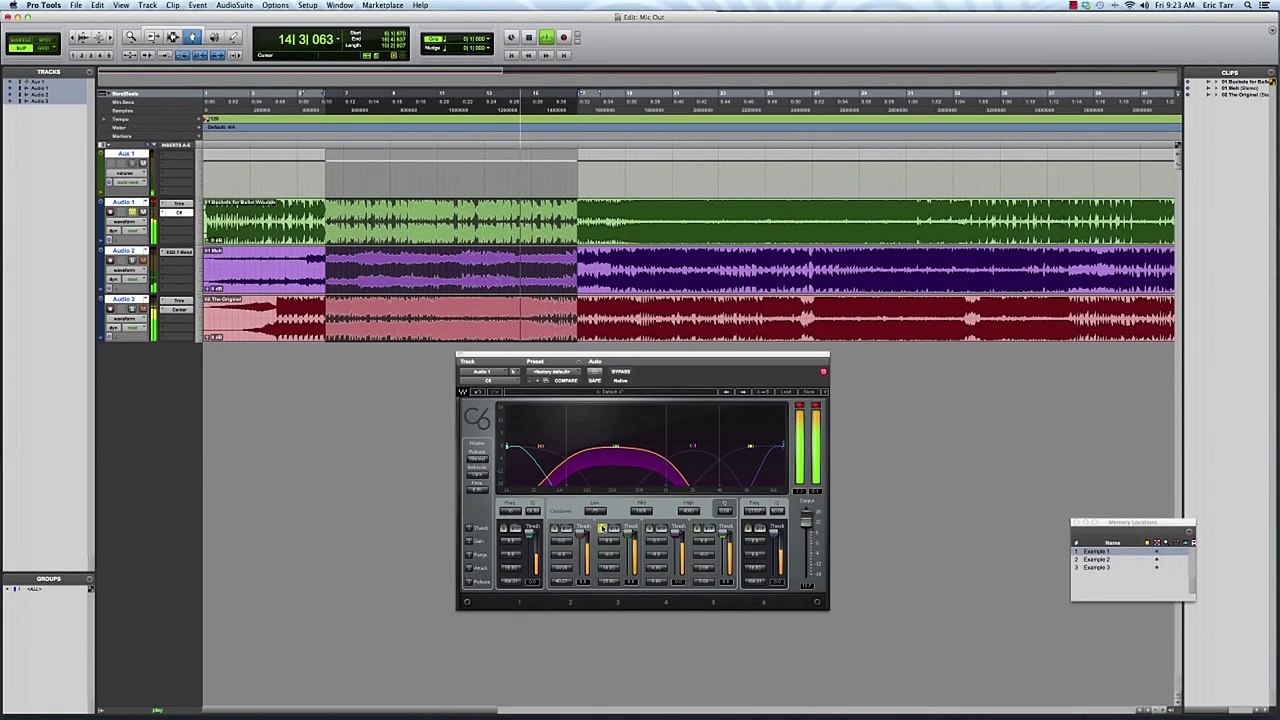Toggle Solo on Aux 1 track
Viewport: 1280px width, 720px height.
click(x=132, y=163)
